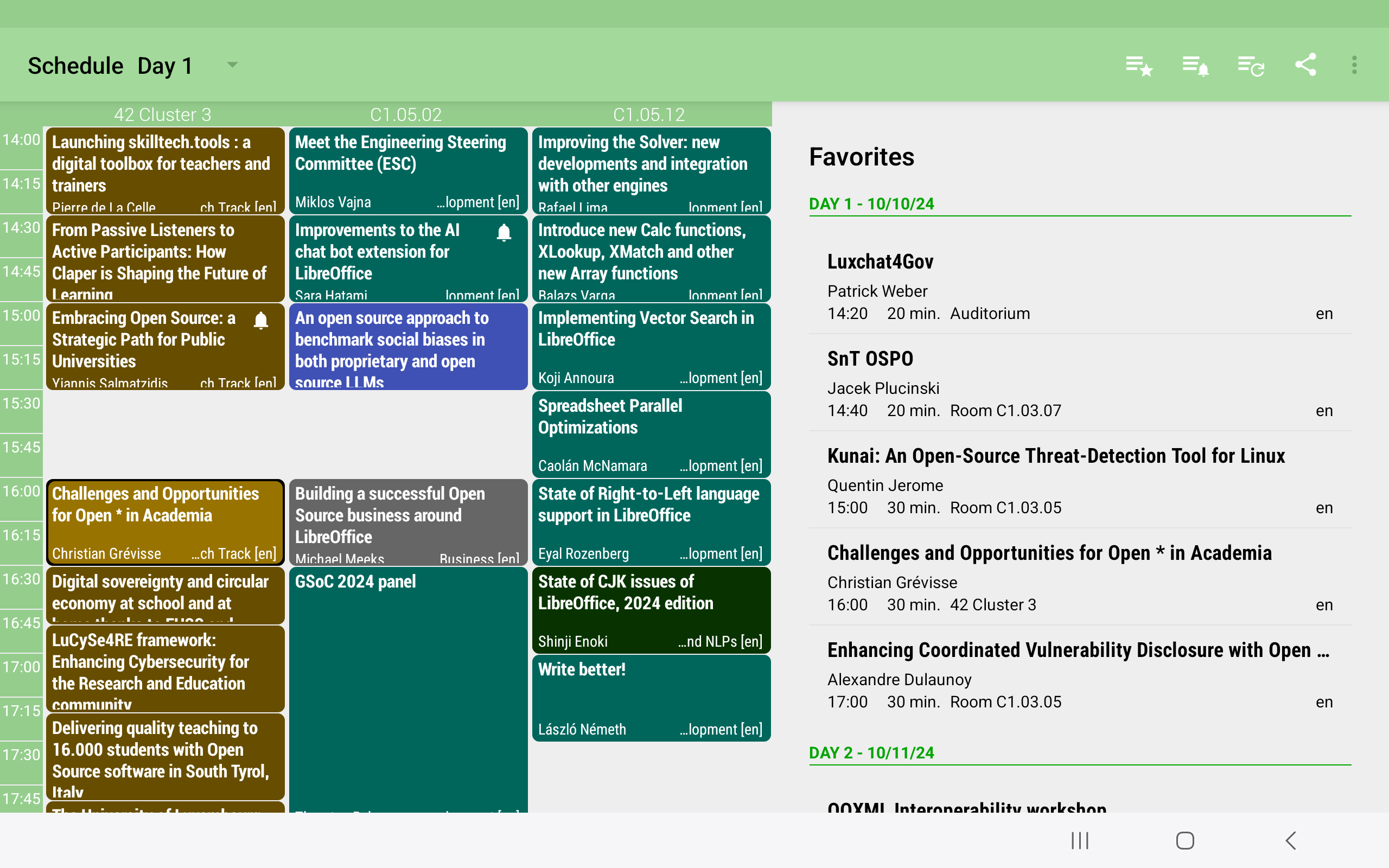Tap speaker name Jacek Plucinski
This screenshot has width=1389, height=868.
point(883,388)
